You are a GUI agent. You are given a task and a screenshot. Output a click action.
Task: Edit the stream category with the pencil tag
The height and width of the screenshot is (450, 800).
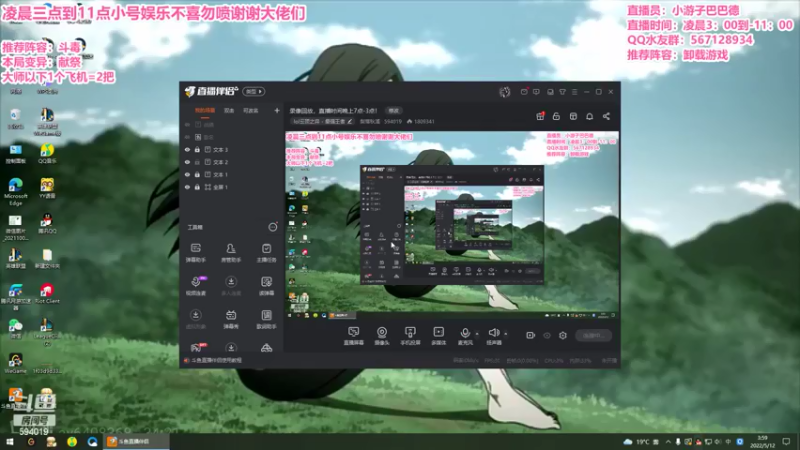322,121
